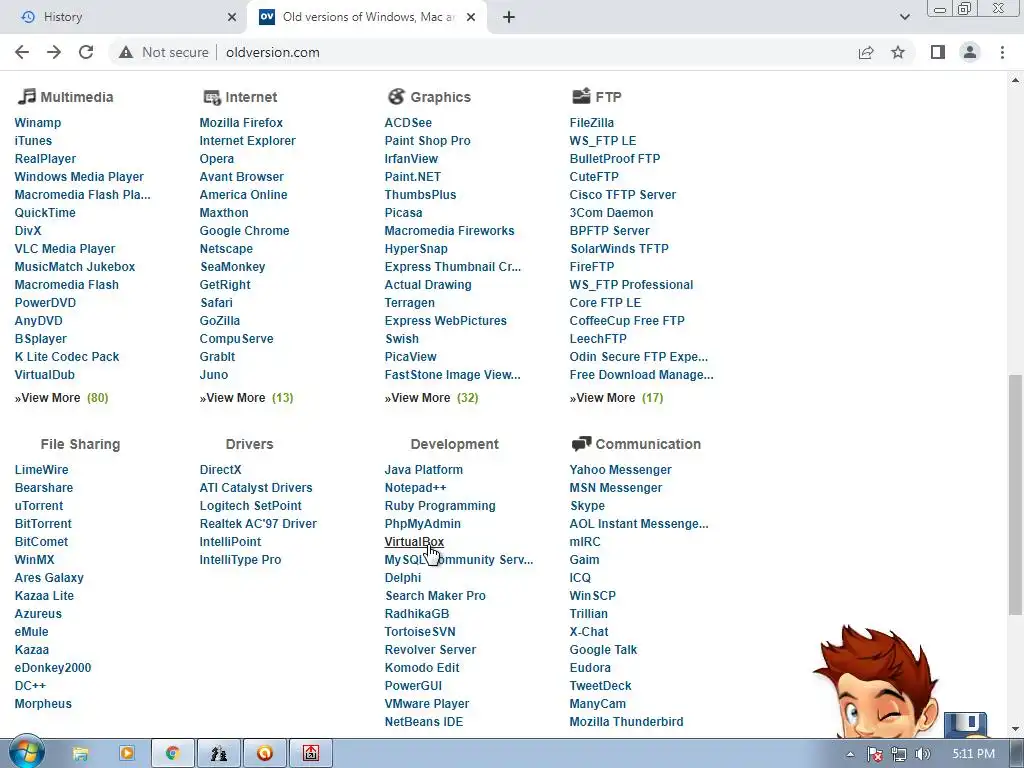This screenshot has height=768, width=1024.
Task: Click the Not secure warning icon
Action: [126, 52]
